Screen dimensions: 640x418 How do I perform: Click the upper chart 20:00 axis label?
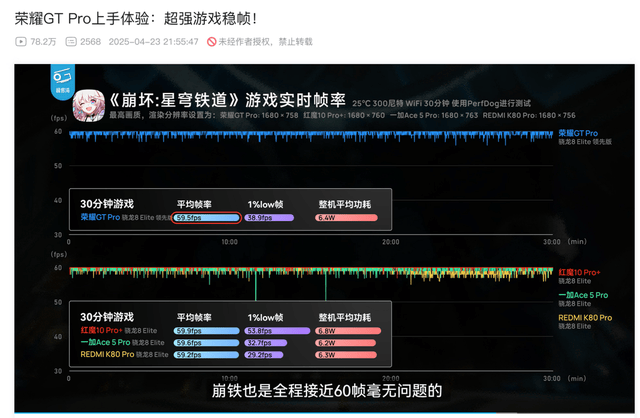(x=391, y=242)
